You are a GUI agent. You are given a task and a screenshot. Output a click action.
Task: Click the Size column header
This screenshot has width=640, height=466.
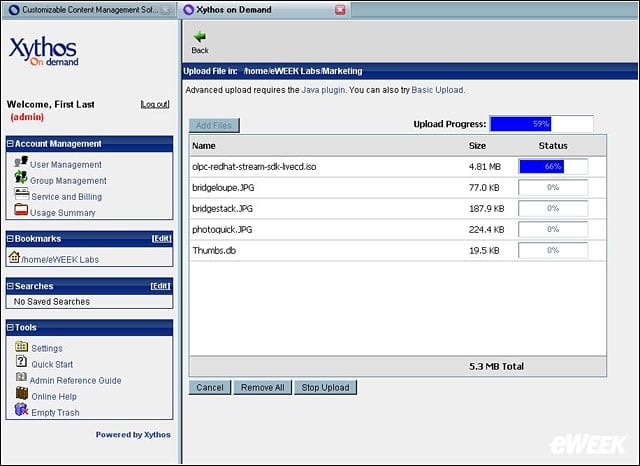coord(477,146)
